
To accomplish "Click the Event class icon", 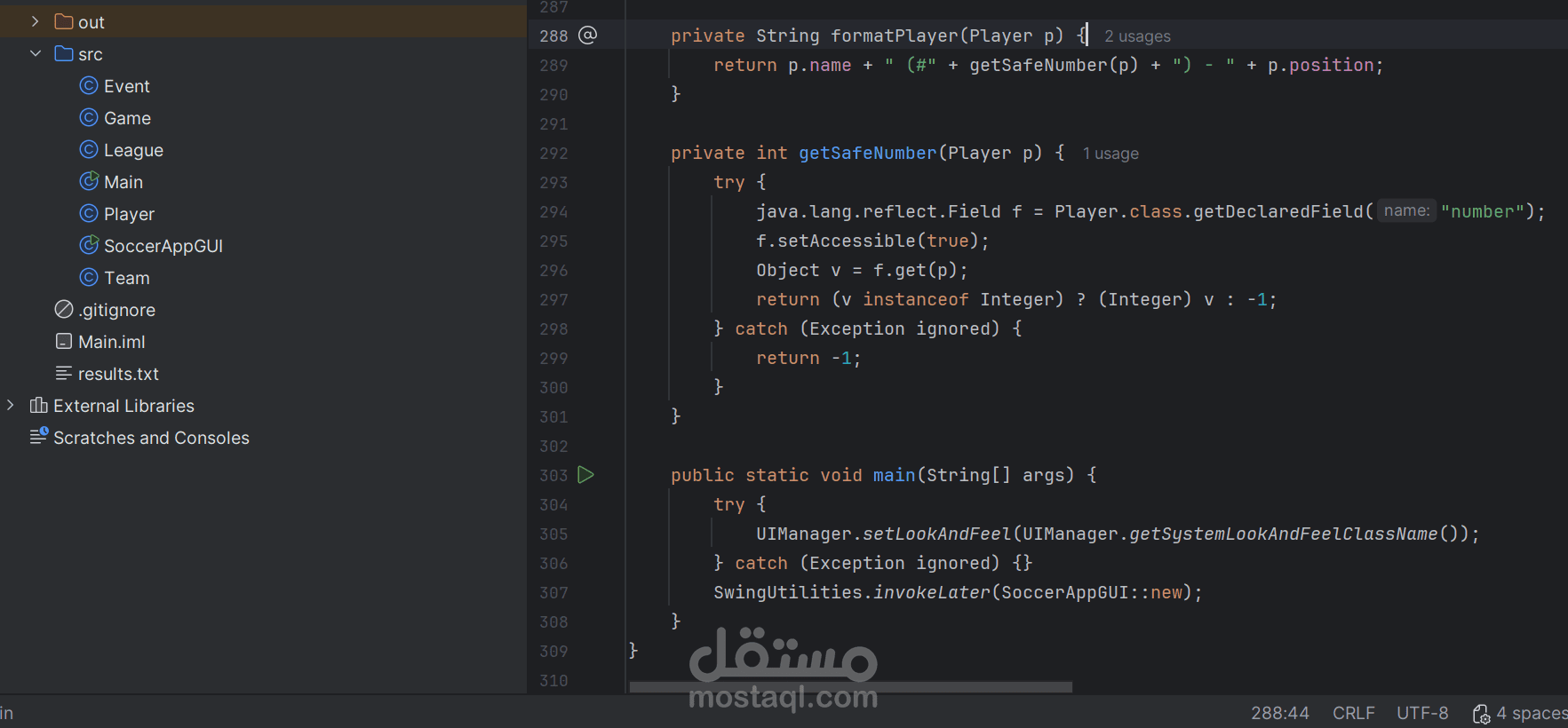I will click(x=89, y=85).
